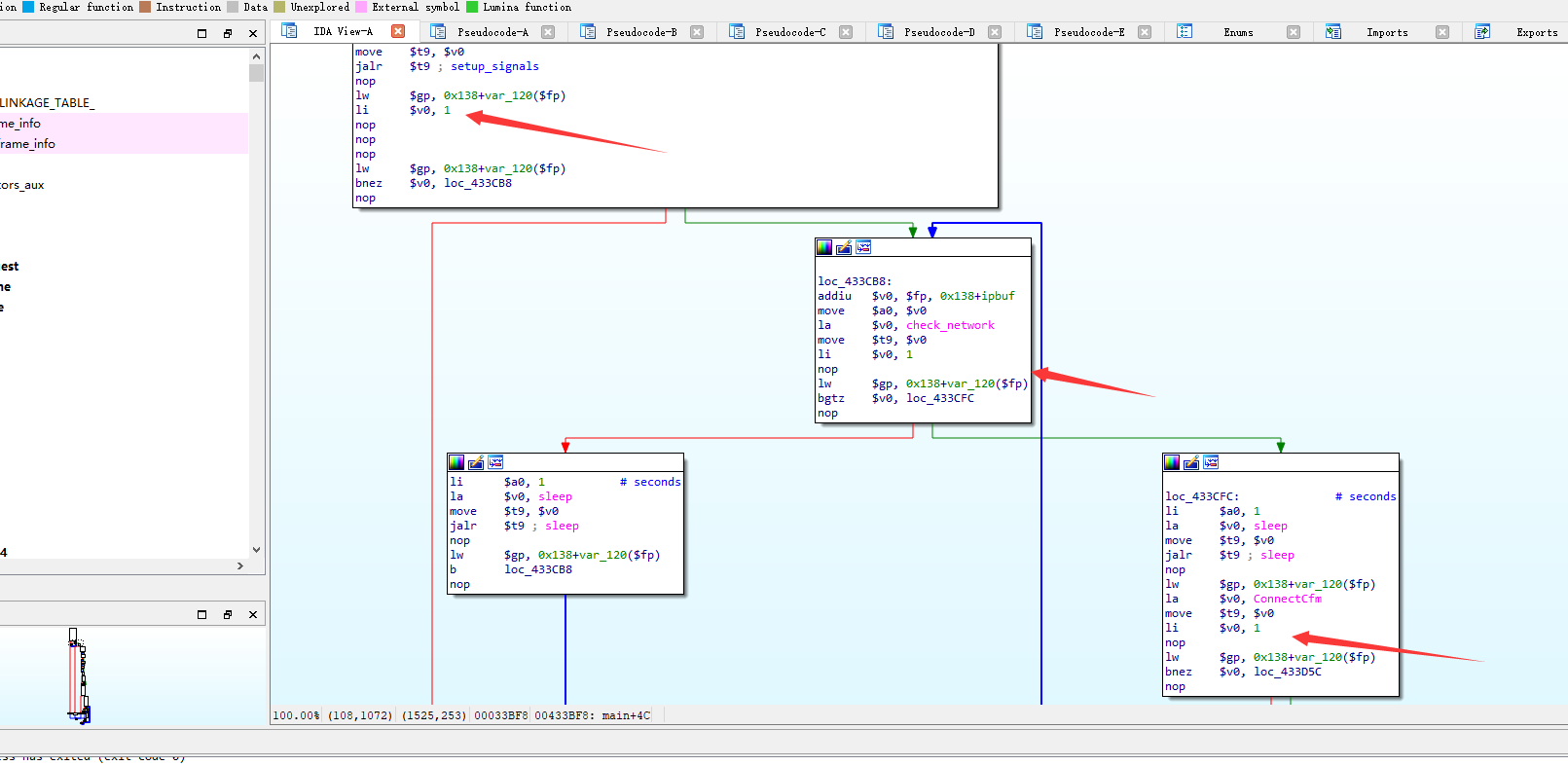Switch to Pseudocode-B tab

coord(640,32)
